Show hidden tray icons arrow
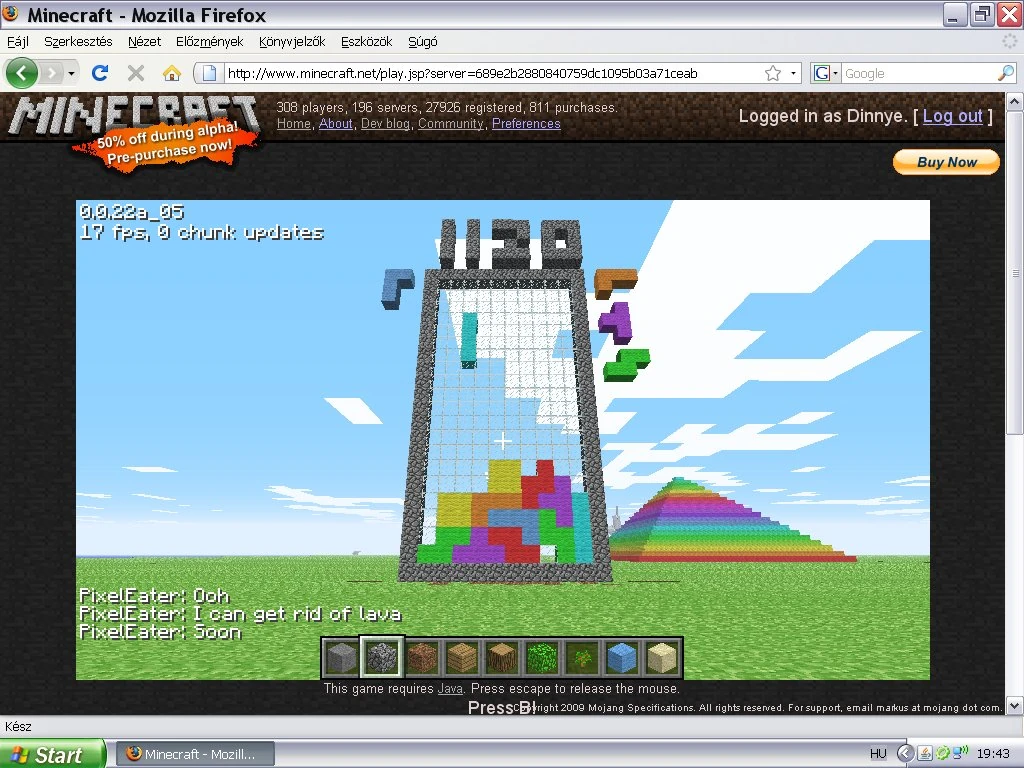Screen dimensions: 1024x768 (904, 753)
